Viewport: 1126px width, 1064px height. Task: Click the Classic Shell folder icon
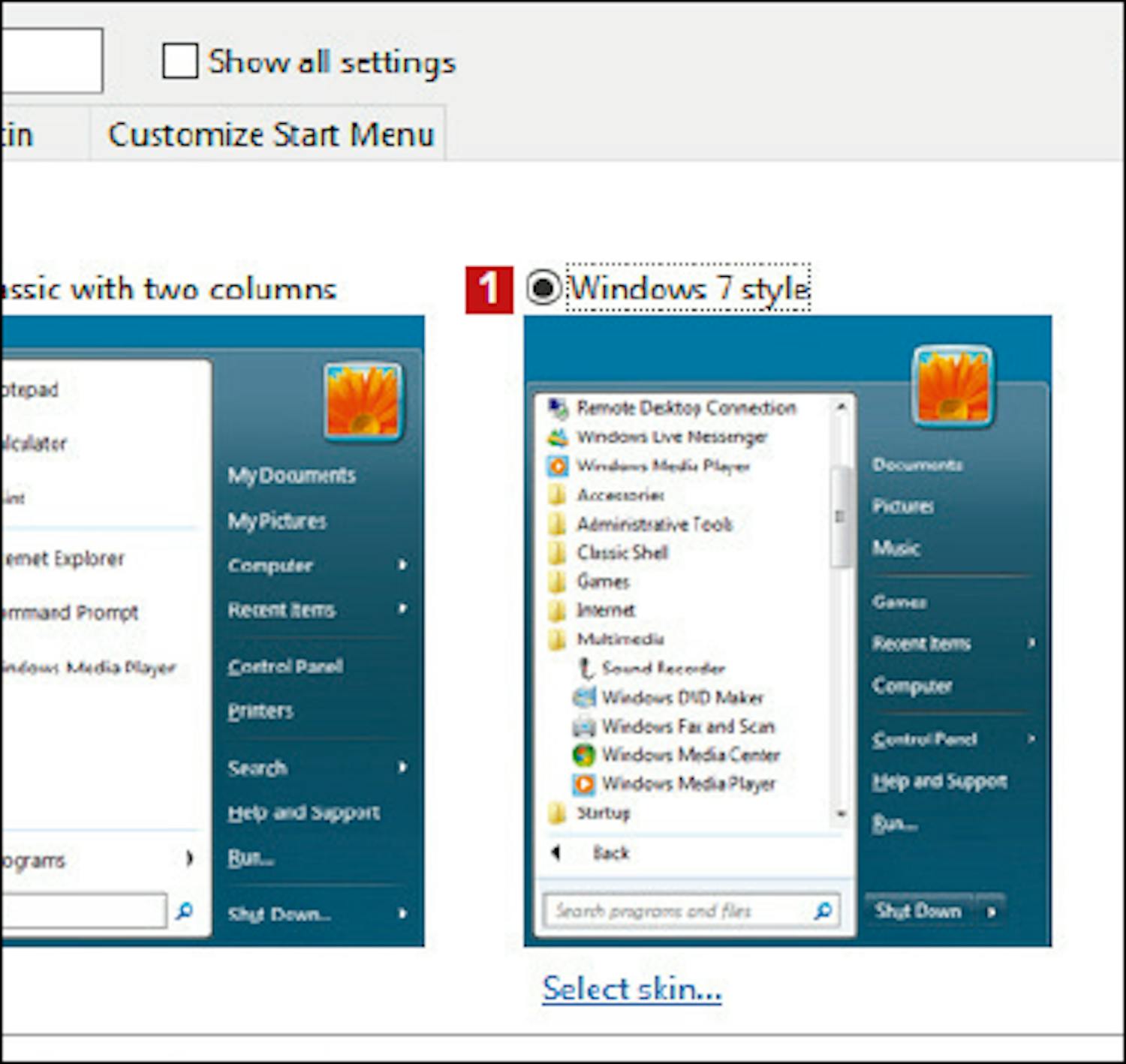[558, 553]
